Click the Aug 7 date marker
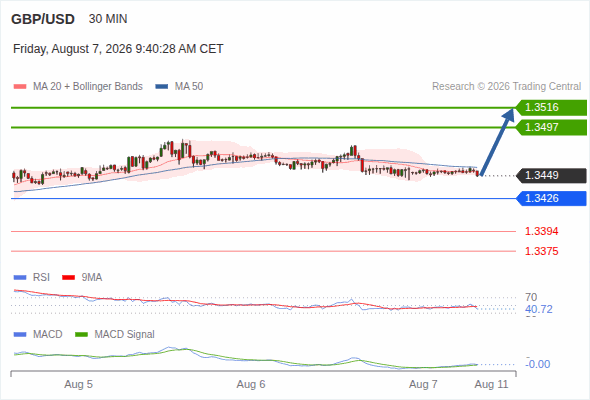The height and width of the screenshot is (400, 590). (x=423, y=384)
